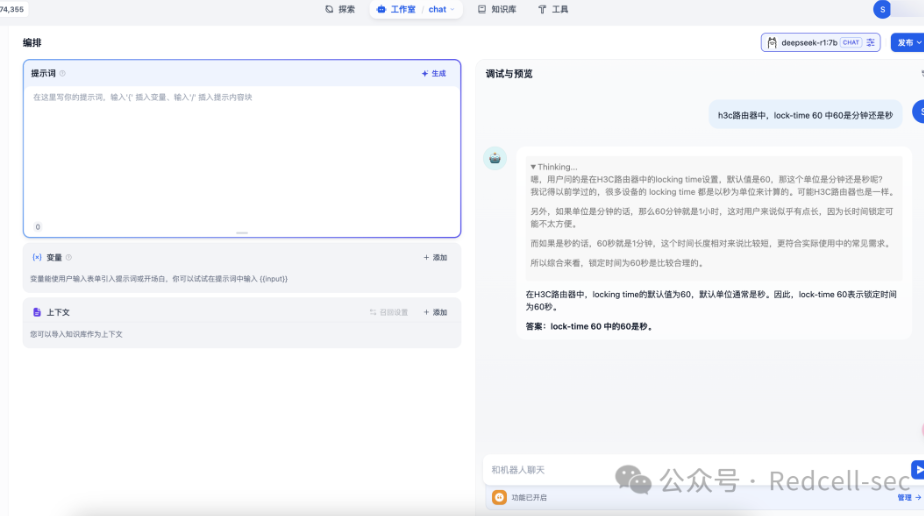Open 召回设置 retrieval settings
924x516 pixels.
[x=389, y=312]
